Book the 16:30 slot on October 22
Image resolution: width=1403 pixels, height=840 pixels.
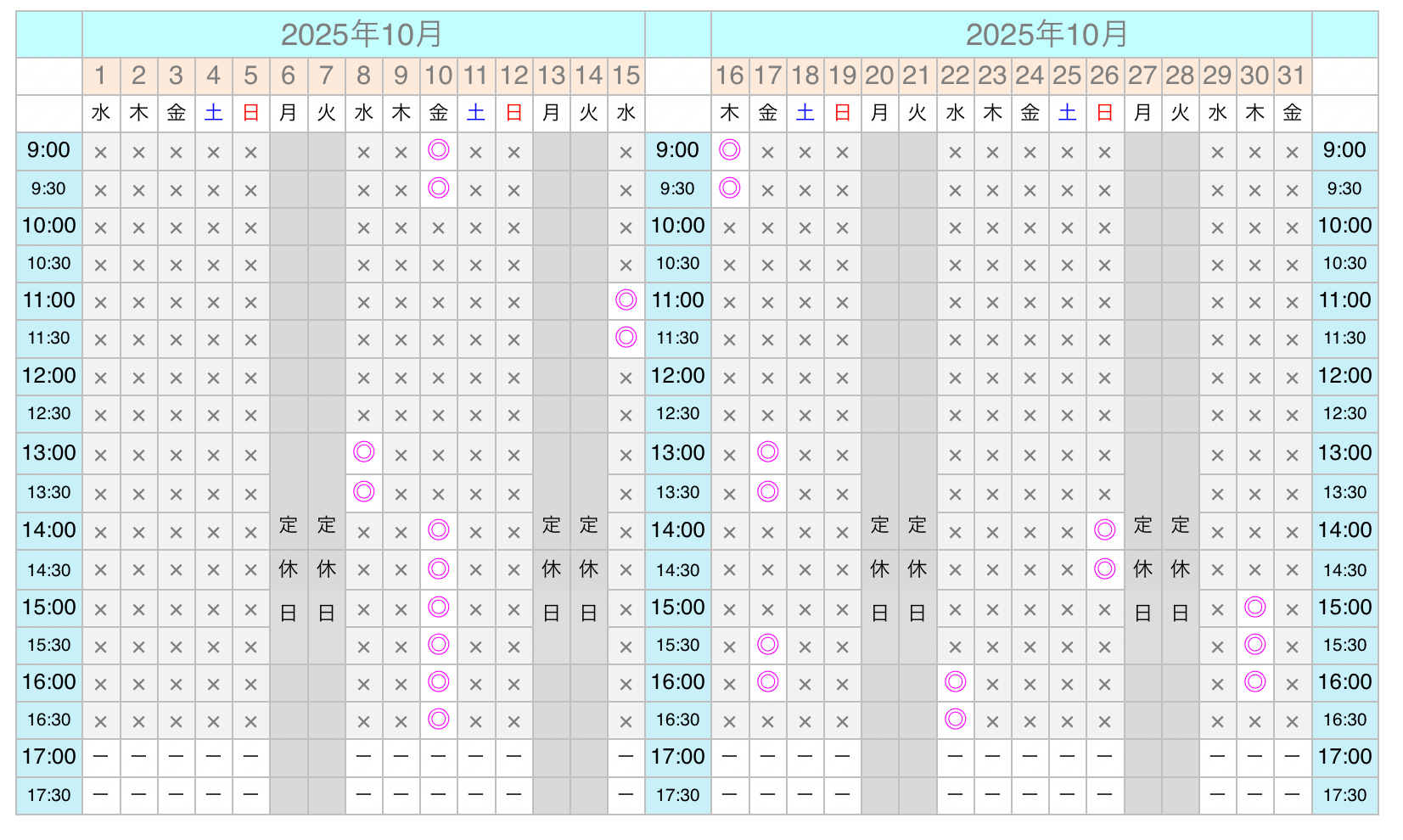coord(955,719)
